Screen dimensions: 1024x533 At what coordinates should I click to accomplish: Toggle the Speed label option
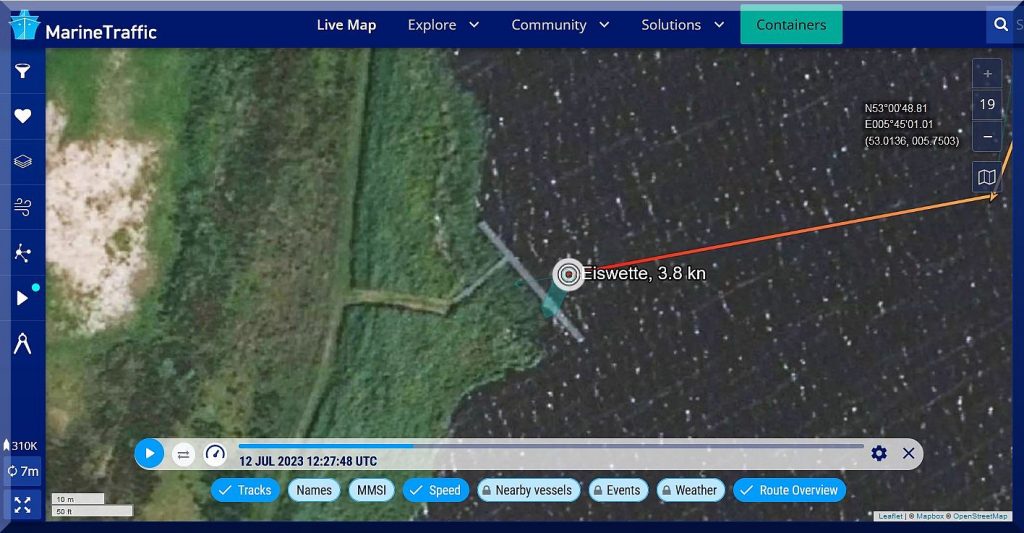click(x=433, y=490)
